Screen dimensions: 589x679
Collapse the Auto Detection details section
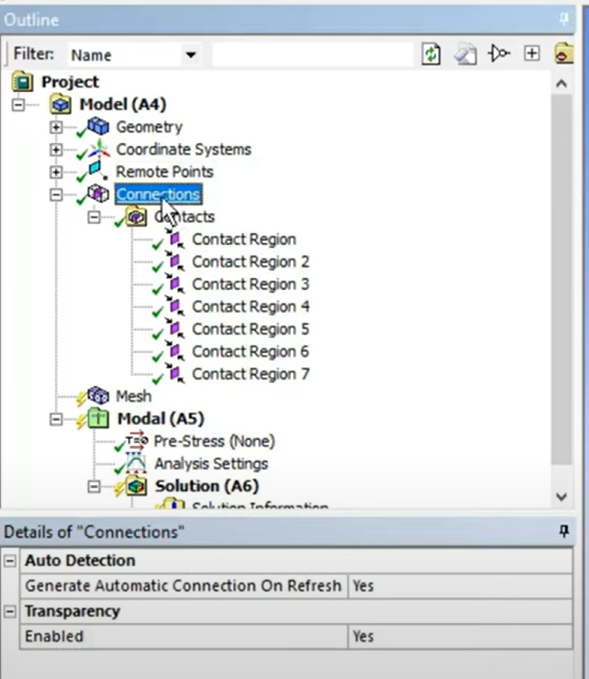10,561
